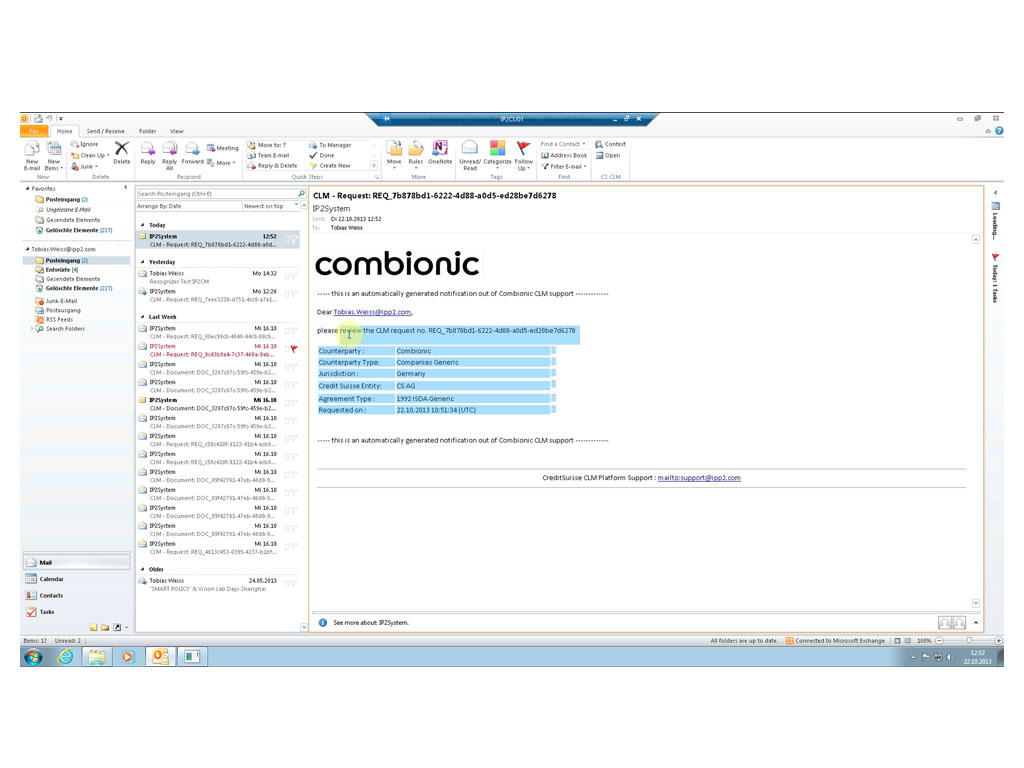Switch to the reading view button in status bar
Image resolution: width=1024 pixels, height=768 pixels.
pos(908,640)
